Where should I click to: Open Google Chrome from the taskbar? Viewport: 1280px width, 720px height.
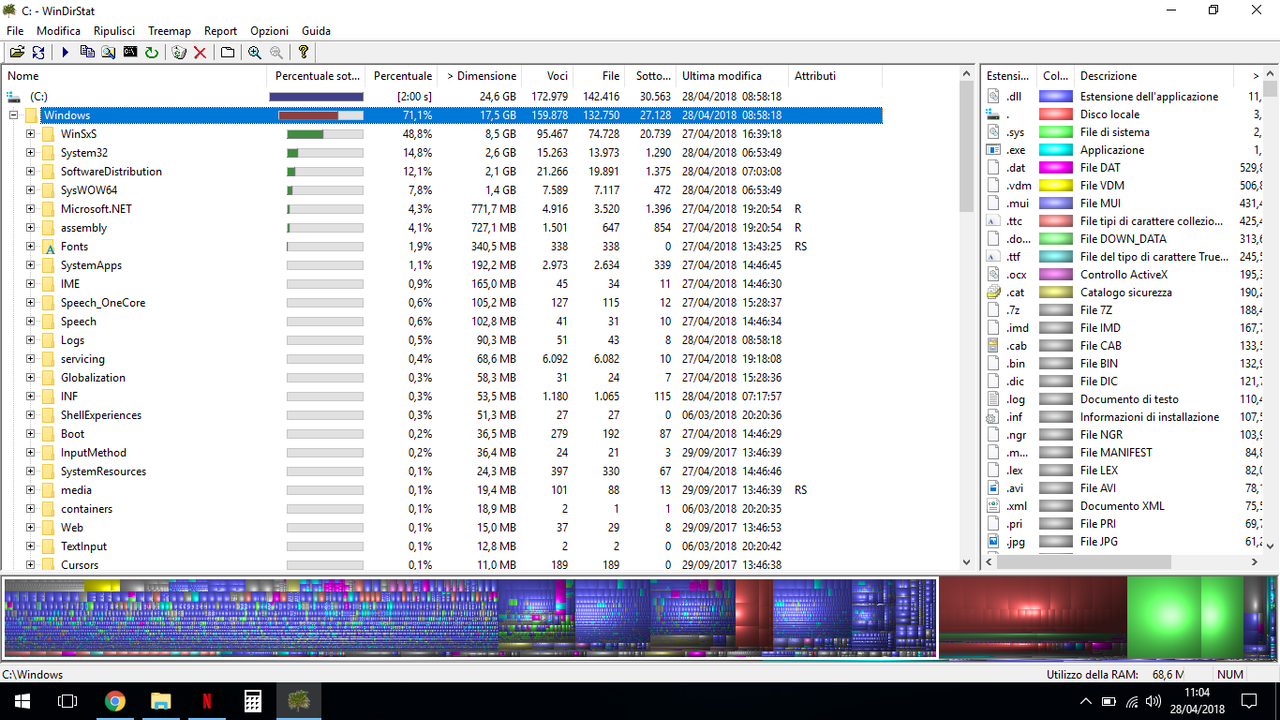115,700
